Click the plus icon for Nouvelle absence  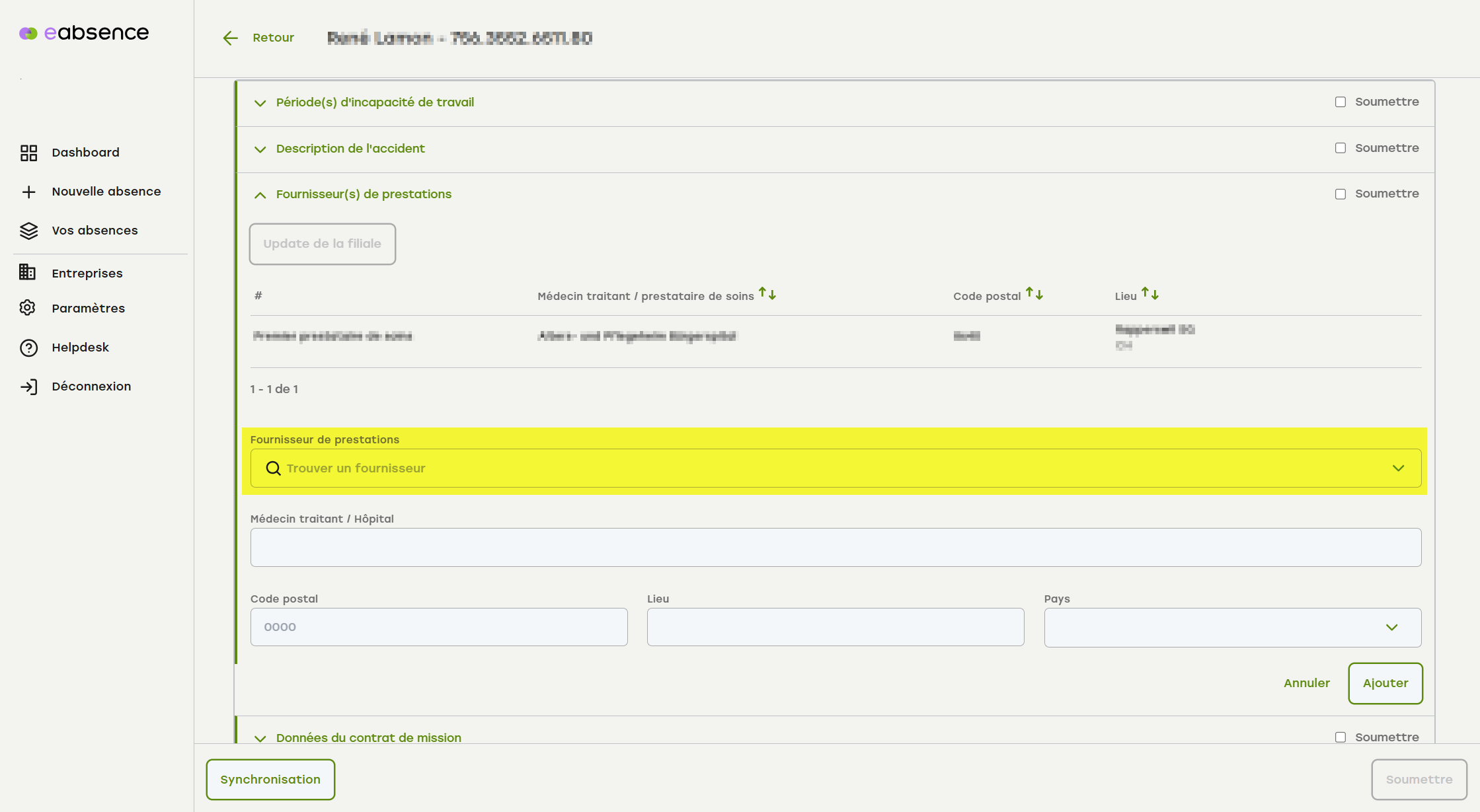pyautogui.click(x=28, y=192)
